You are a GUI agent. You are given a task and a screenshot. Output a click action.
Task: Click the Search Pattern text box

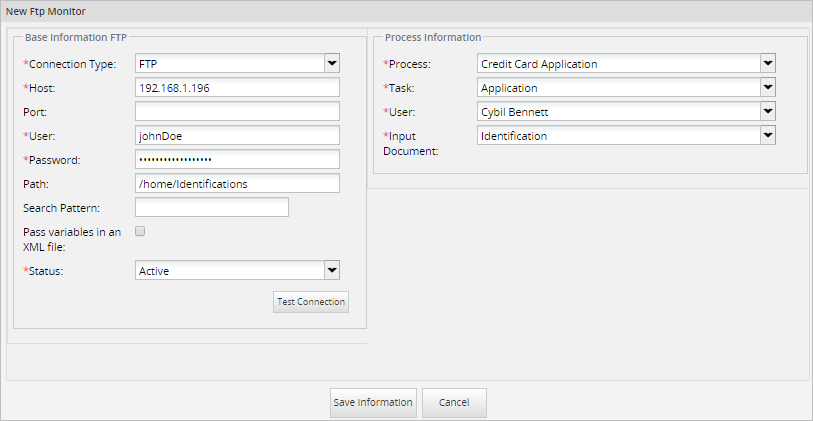tap(211, 208)
